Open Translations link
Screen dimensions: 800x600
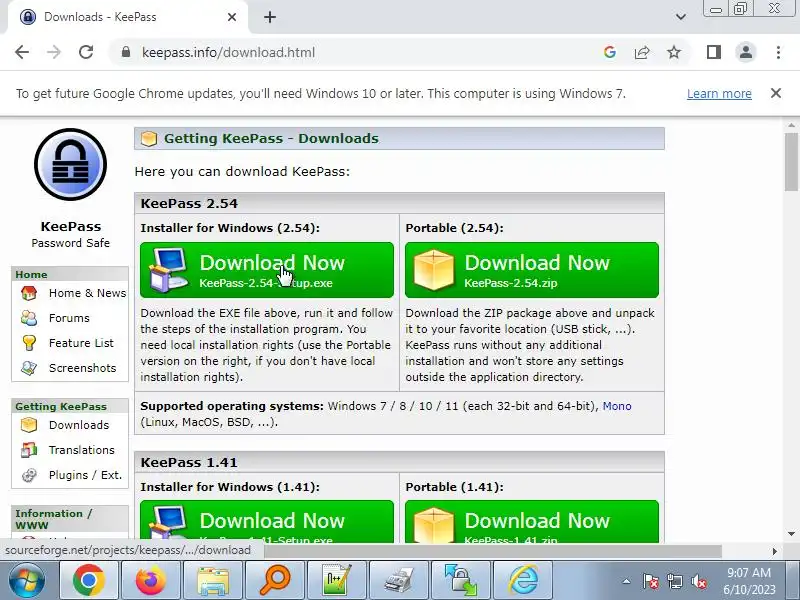(81, 450)
